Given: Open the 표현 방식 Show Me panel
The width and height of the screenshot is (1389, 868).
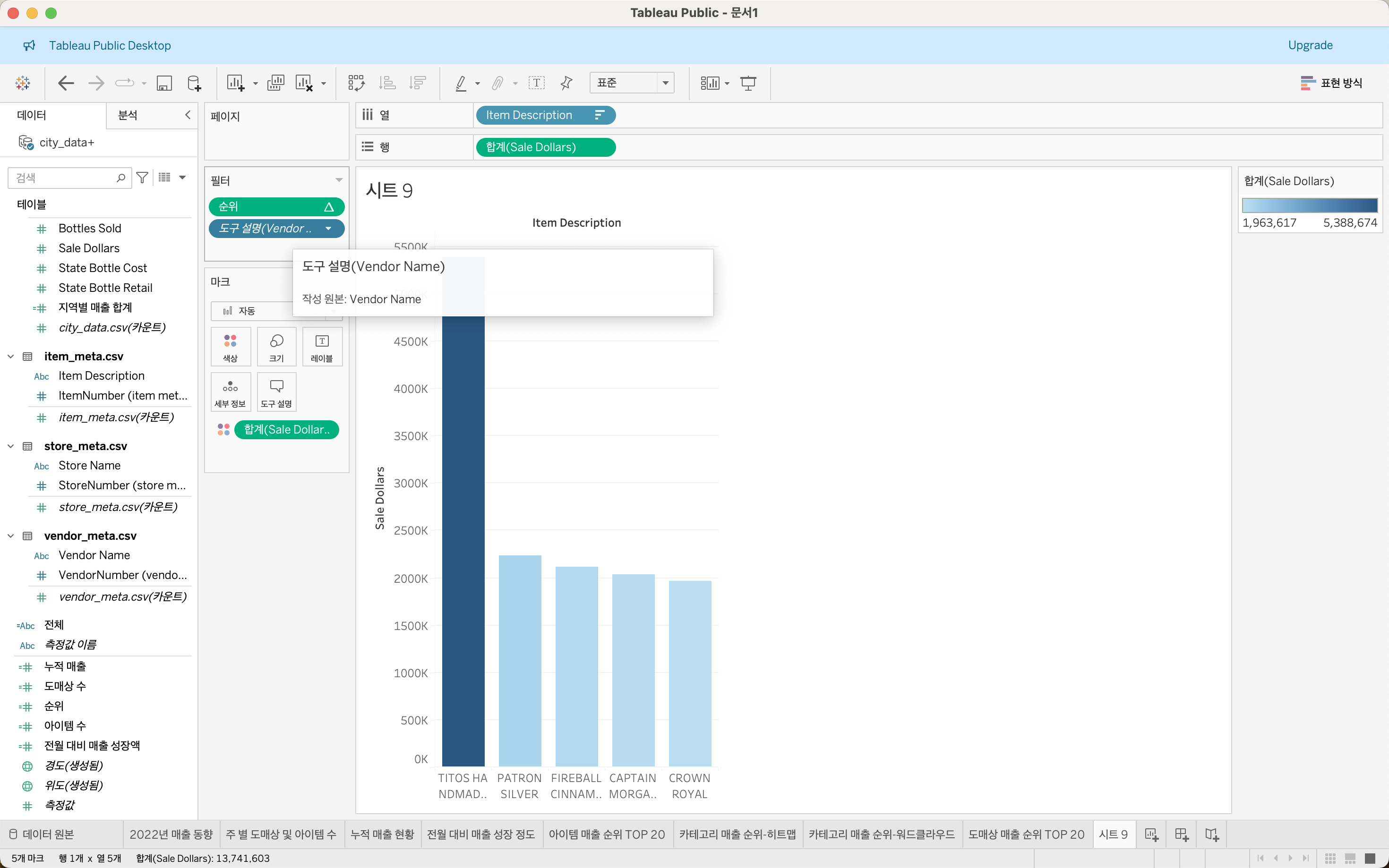Looking at the screenshot, I should click(1331, 83).
